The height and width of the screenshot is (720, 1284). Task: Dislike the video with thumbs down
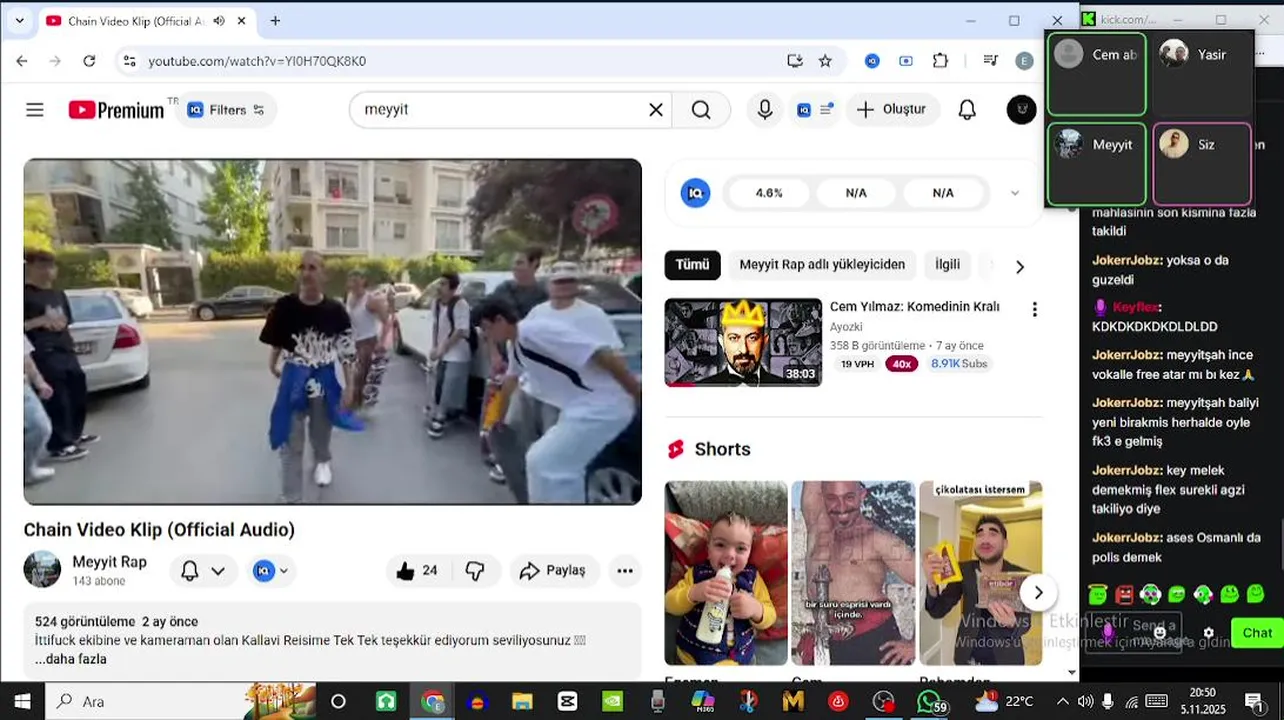tap(475, 571)
